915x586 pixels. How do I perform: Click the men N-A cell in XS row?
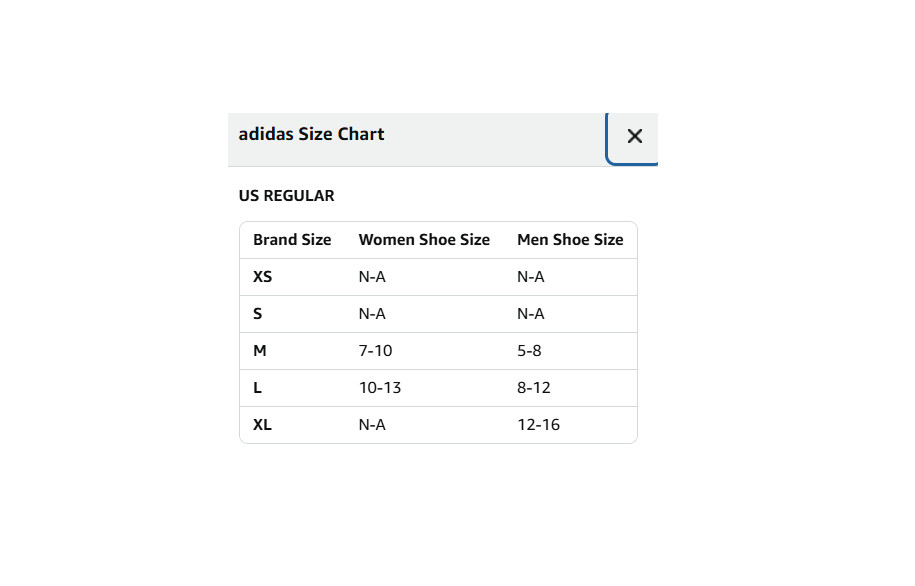[531, 277]
